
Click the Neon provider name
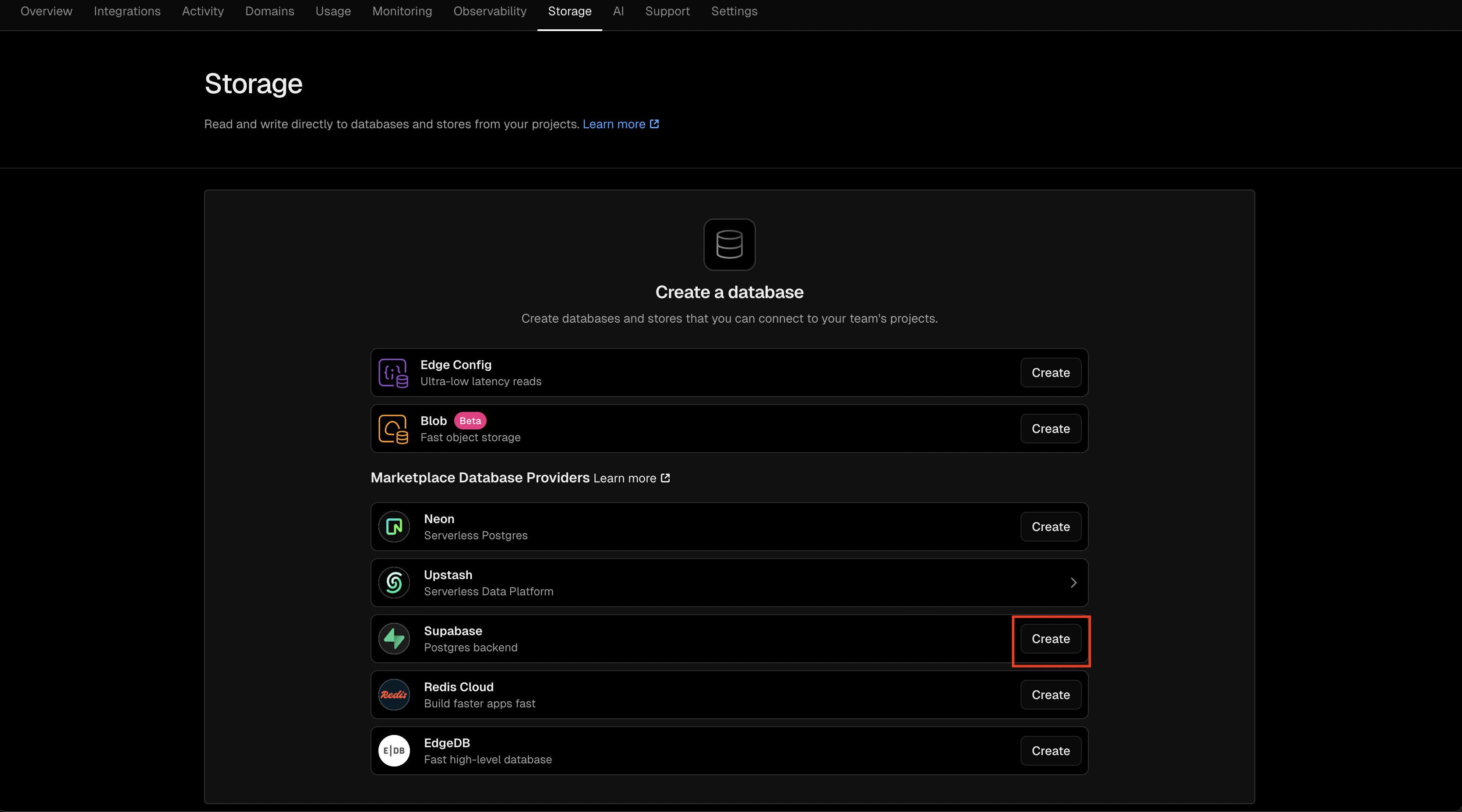click(439, 519)
